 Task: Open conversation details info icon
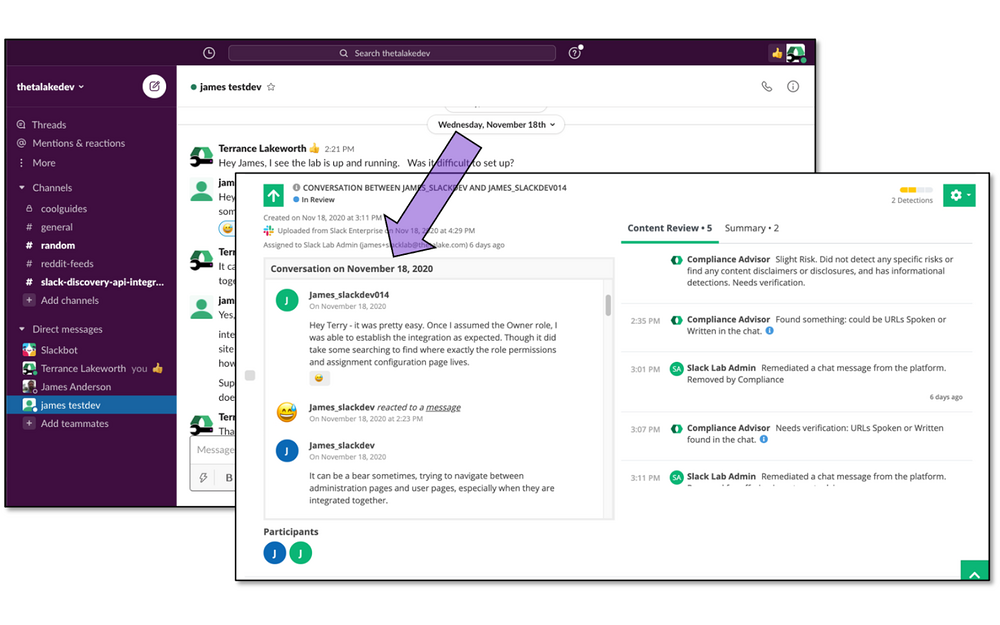(793, 86)
